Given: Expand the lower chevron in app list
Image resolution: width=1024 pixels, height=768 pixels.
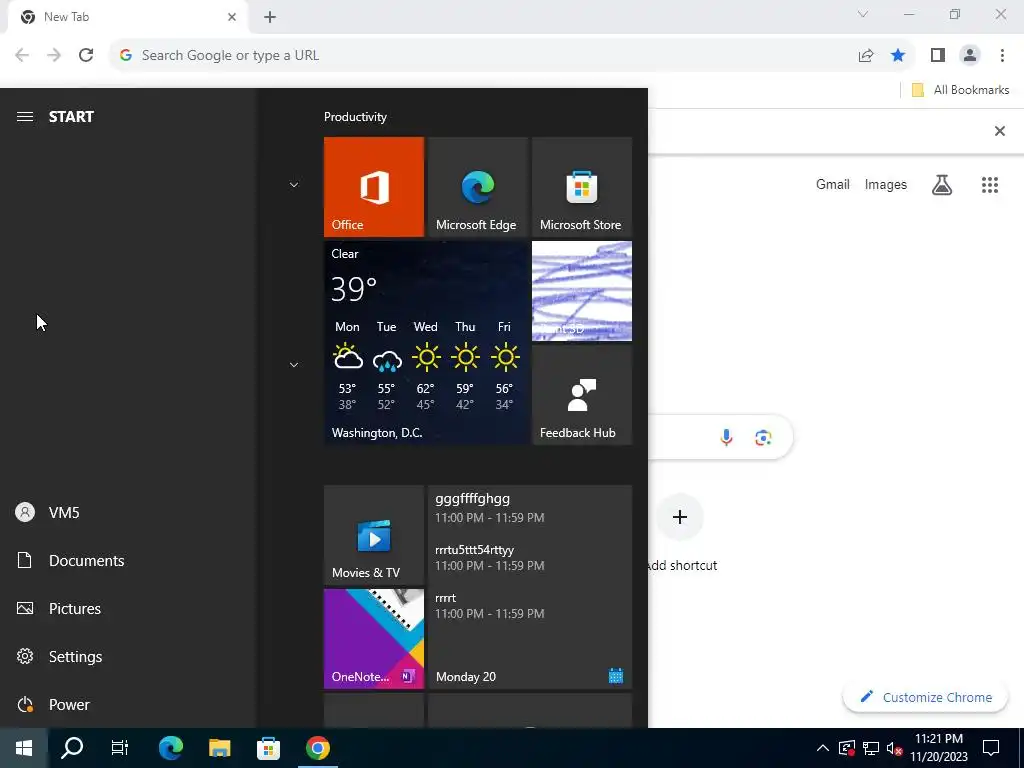Looking at the screenshot, I should 294,365.
